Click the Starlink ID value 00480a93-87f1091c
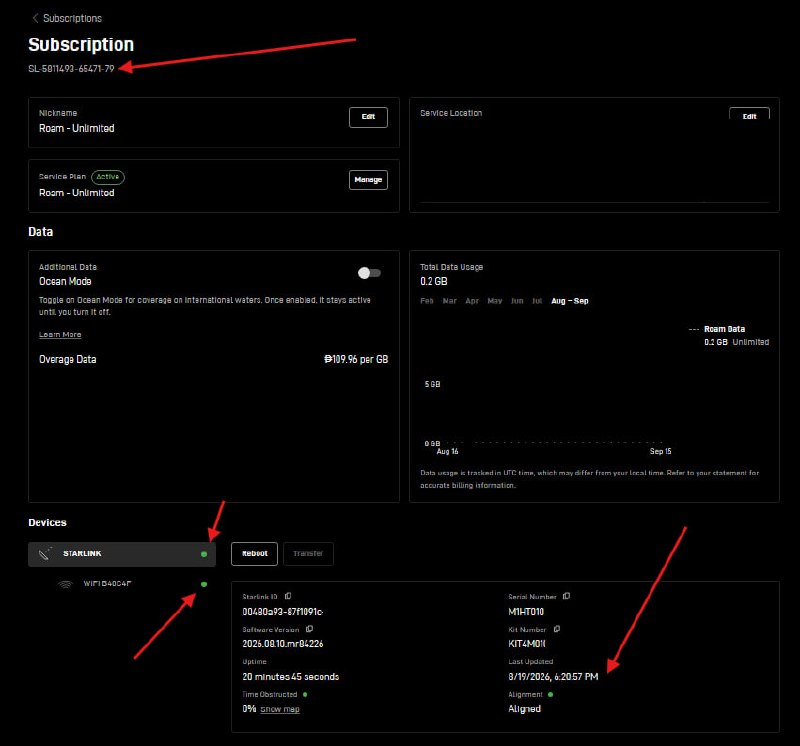The height and width of the screenshot is (746, 800). point(283,612)
